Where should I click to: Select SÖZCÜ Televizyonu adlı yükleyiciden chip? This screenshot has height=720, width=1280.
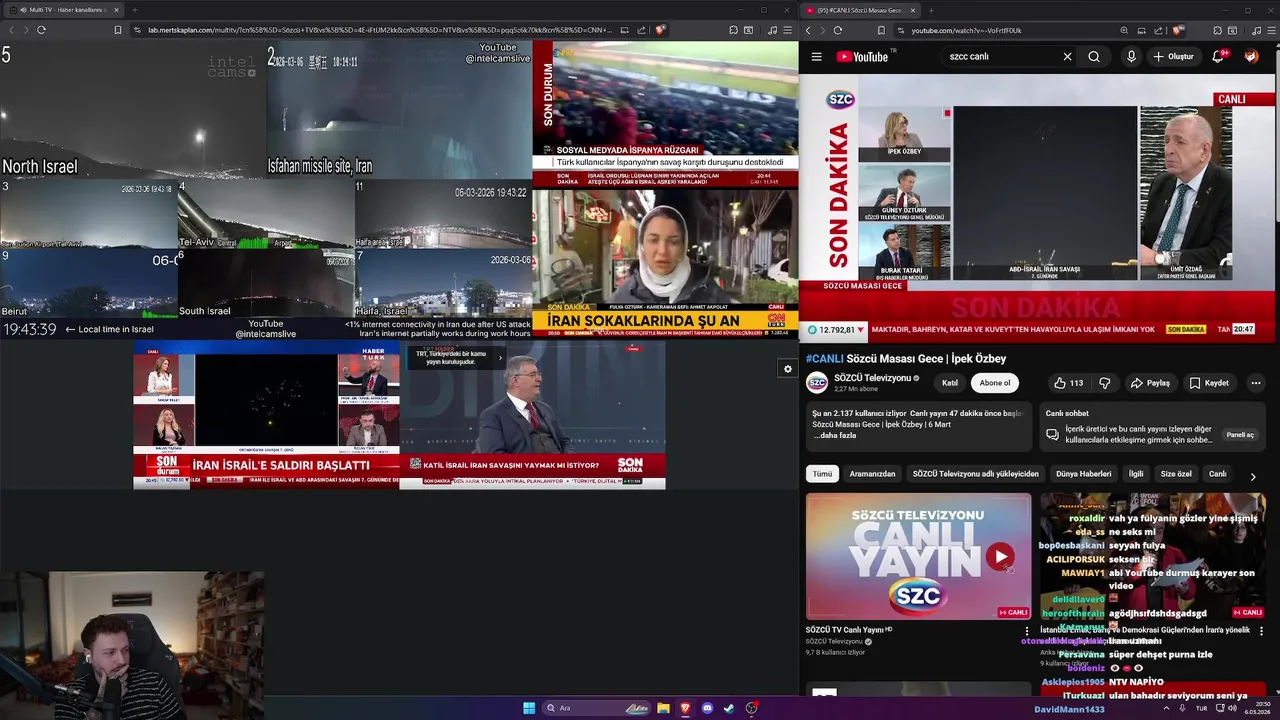click(x=975, y=474)
